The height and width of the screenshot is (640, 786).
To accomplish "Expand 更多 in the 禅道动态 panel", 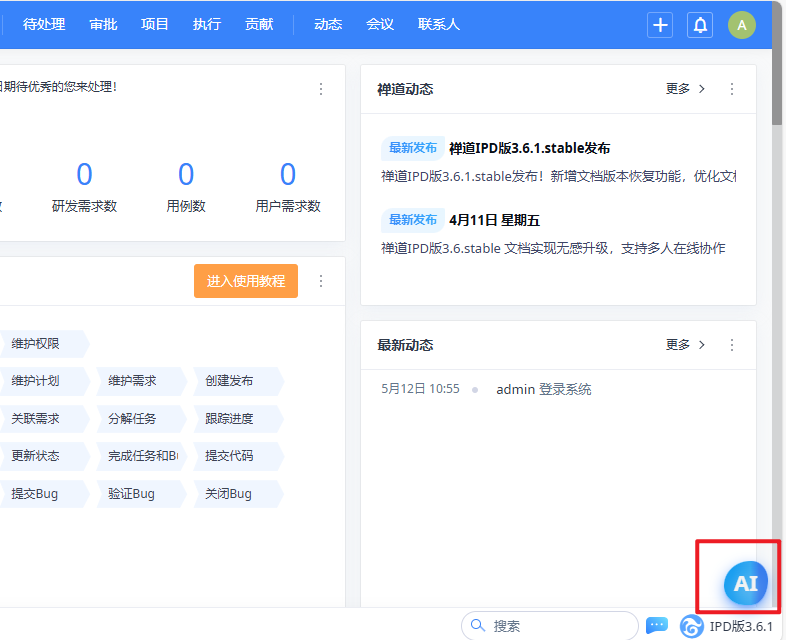I will [x=685, y=89].
